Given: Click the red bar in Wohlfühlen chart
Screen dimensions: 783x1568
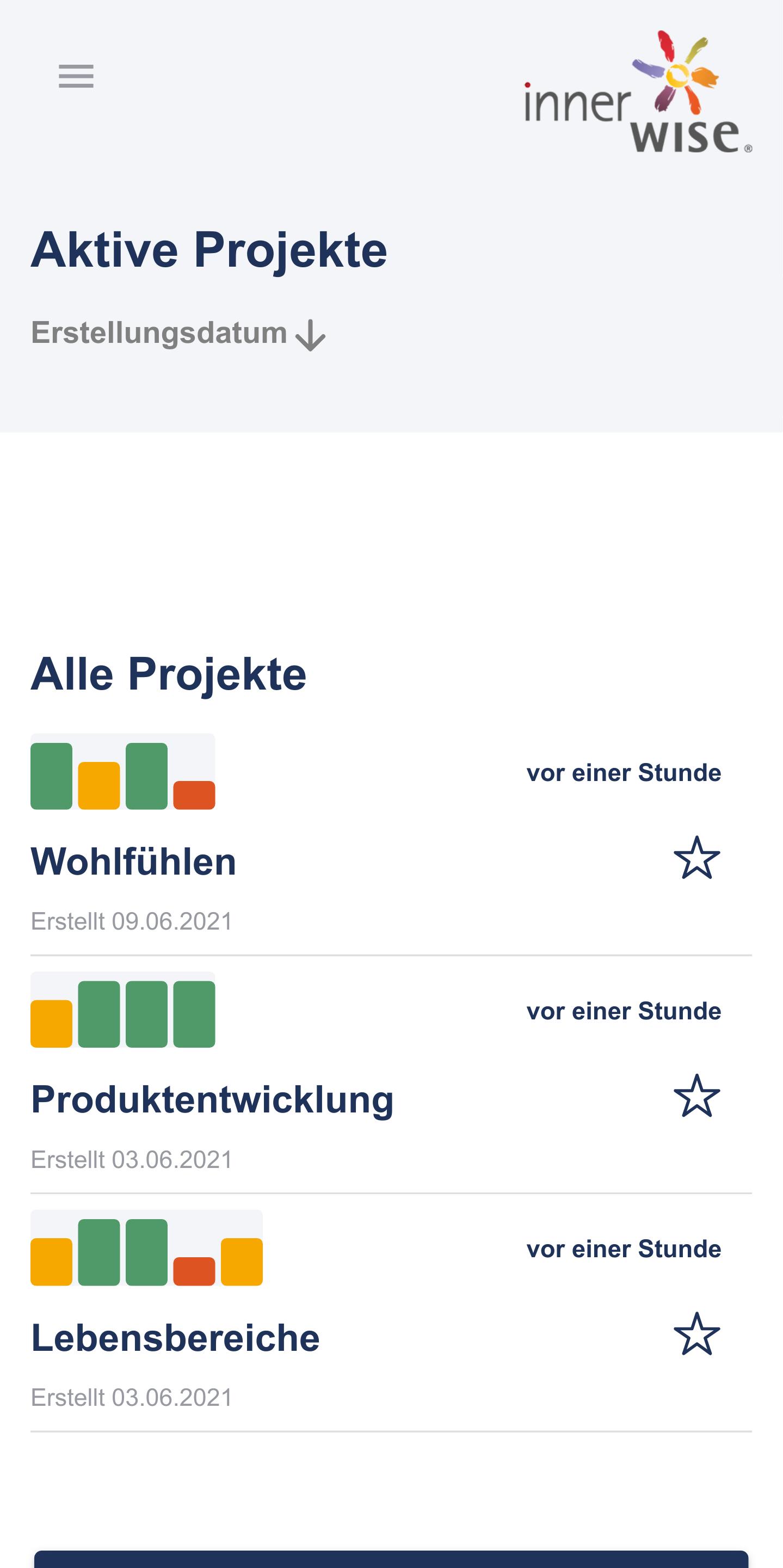Looking at the screenshot, I should pos(194,795).
